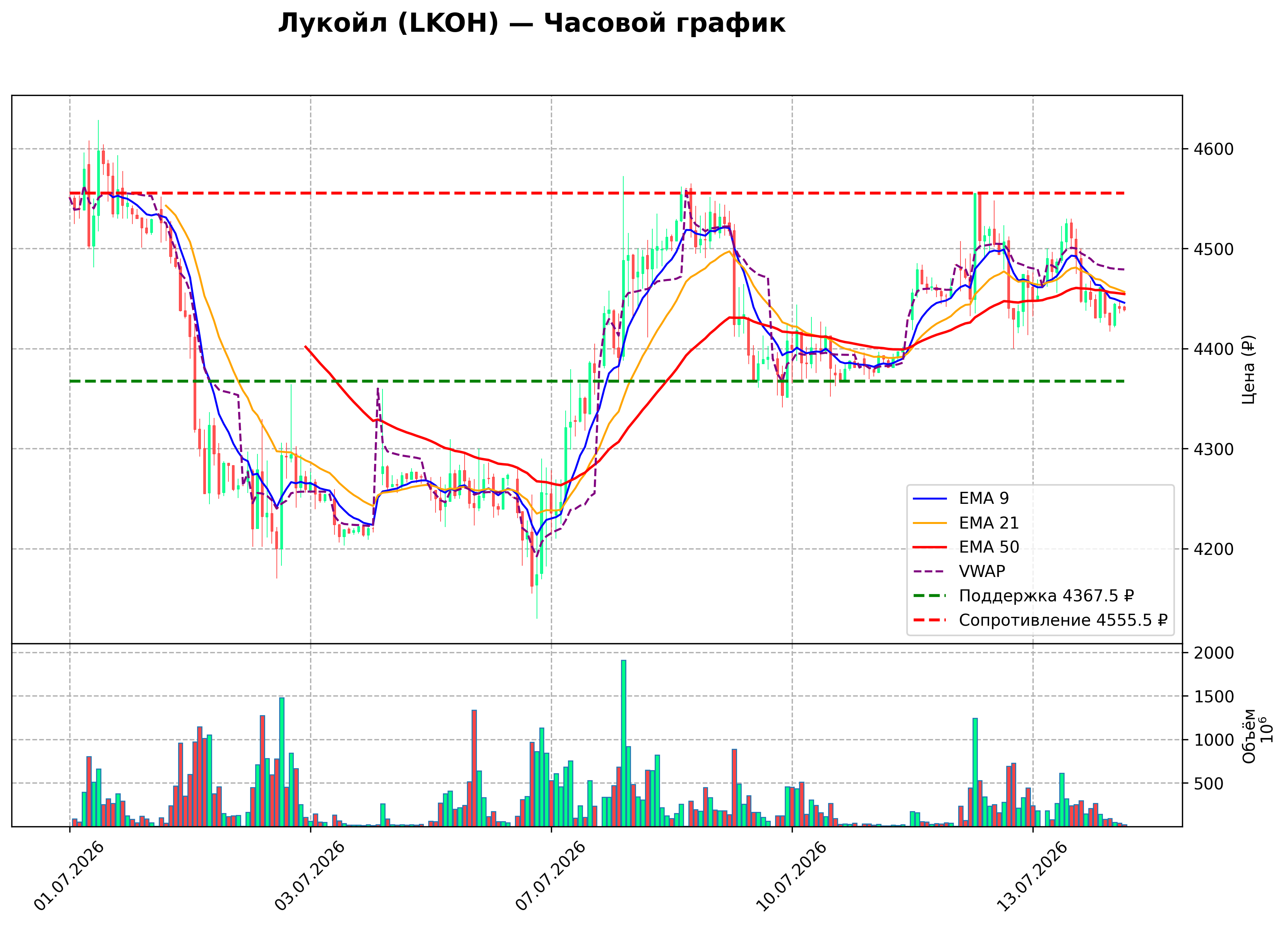The height and width of the screenshot is (926, 1288).
Task: Click the 07.07.2026 date label
Action: pos(550,876)
